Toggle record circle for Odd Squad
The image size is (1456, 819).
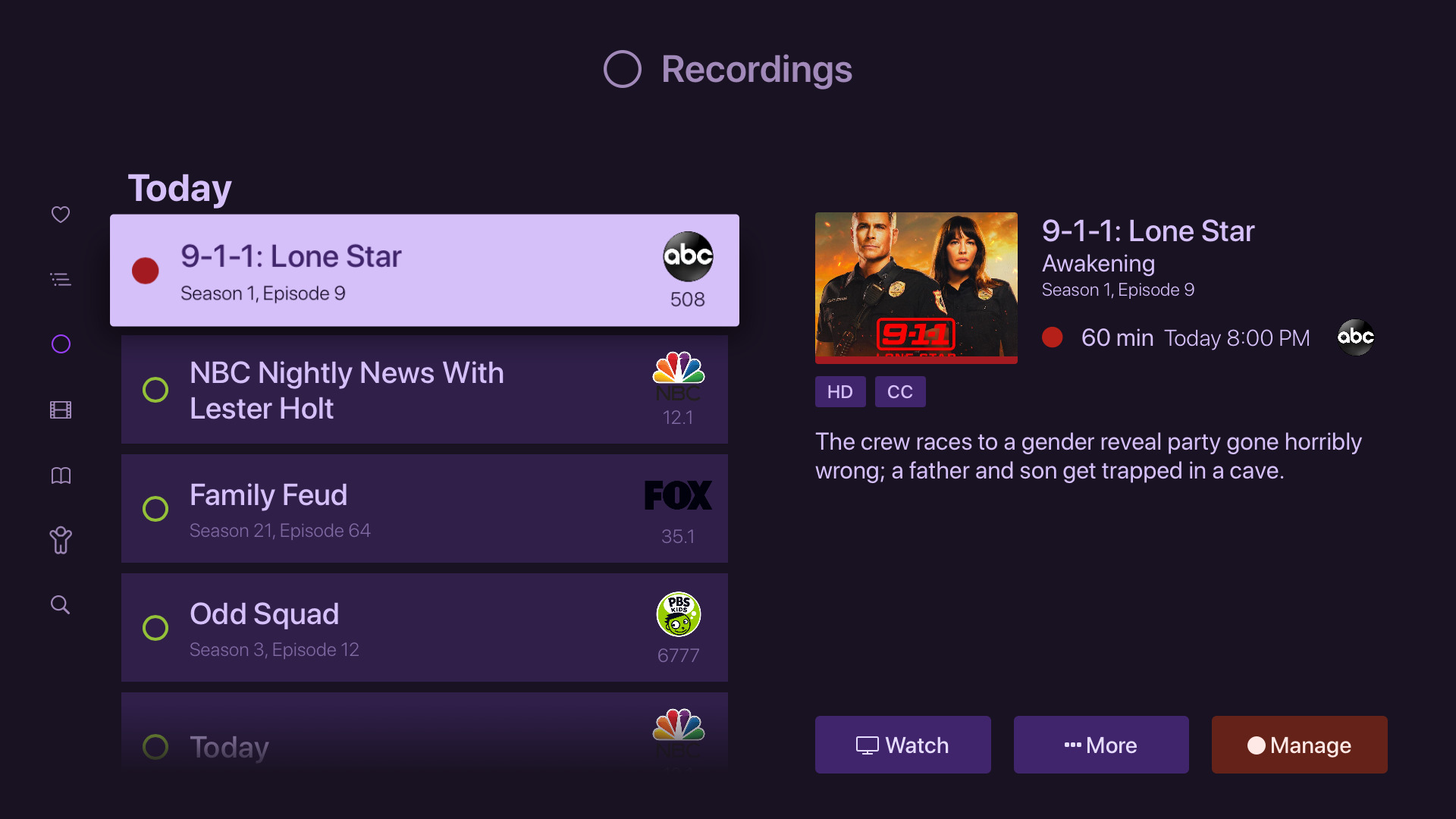pos(155,628)
